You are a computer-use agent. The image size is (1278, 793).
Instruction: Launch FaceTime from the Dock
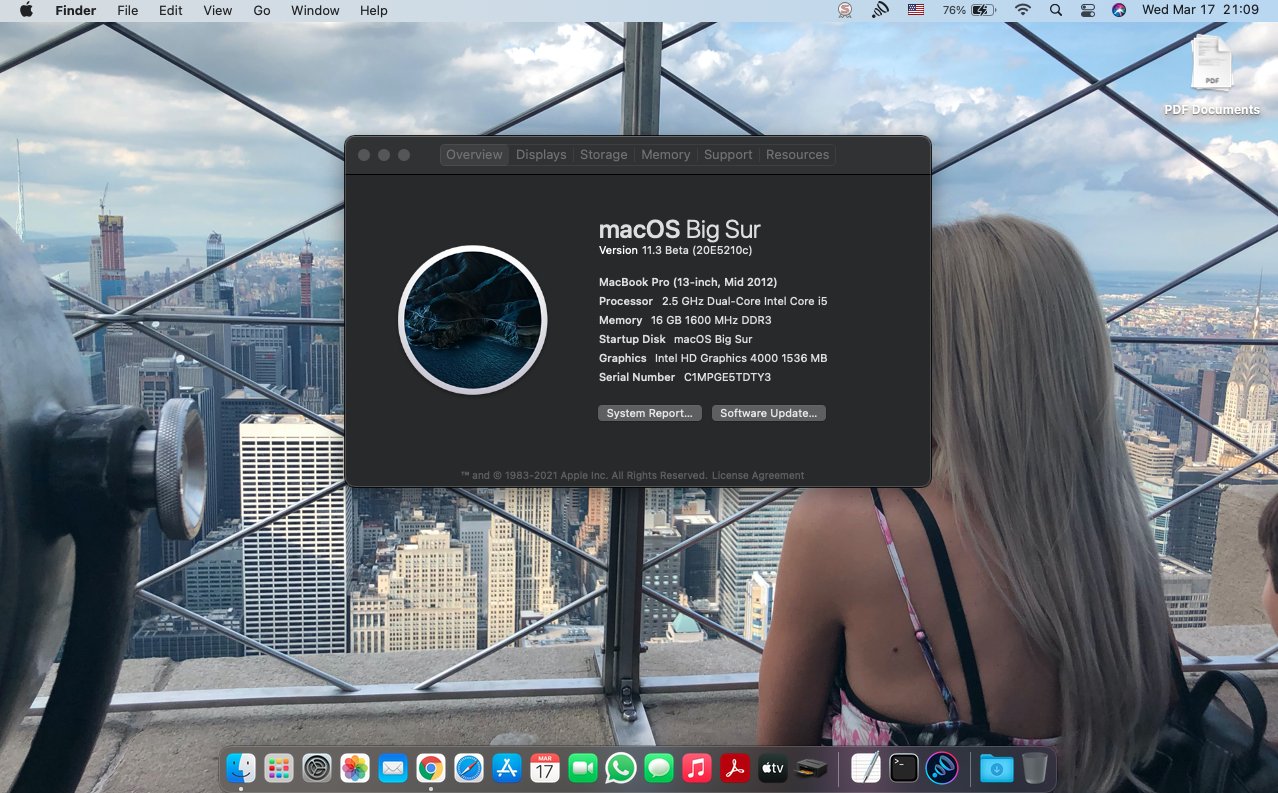point(583,768)
